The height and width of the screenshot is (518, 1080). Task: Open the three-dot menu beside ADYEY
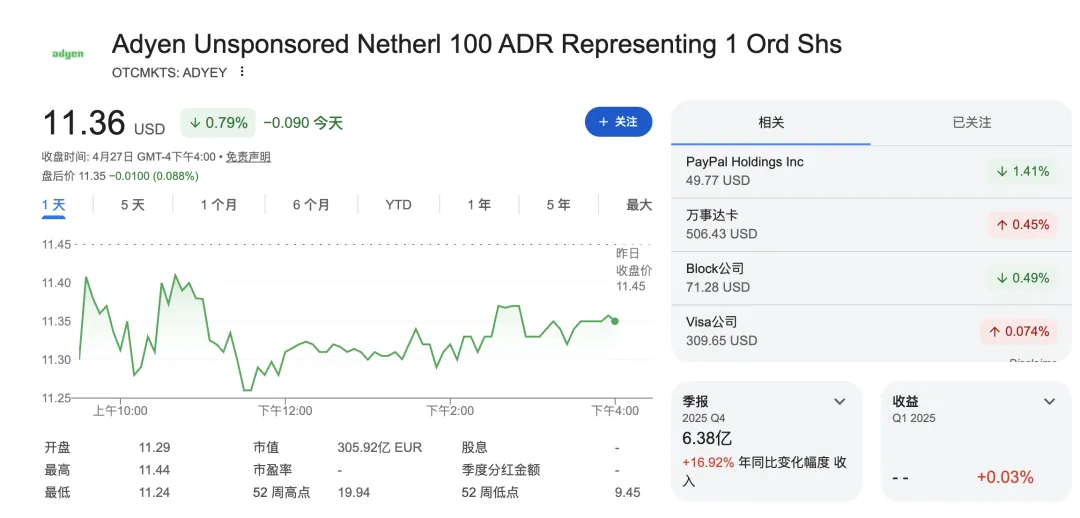point(242,72)
